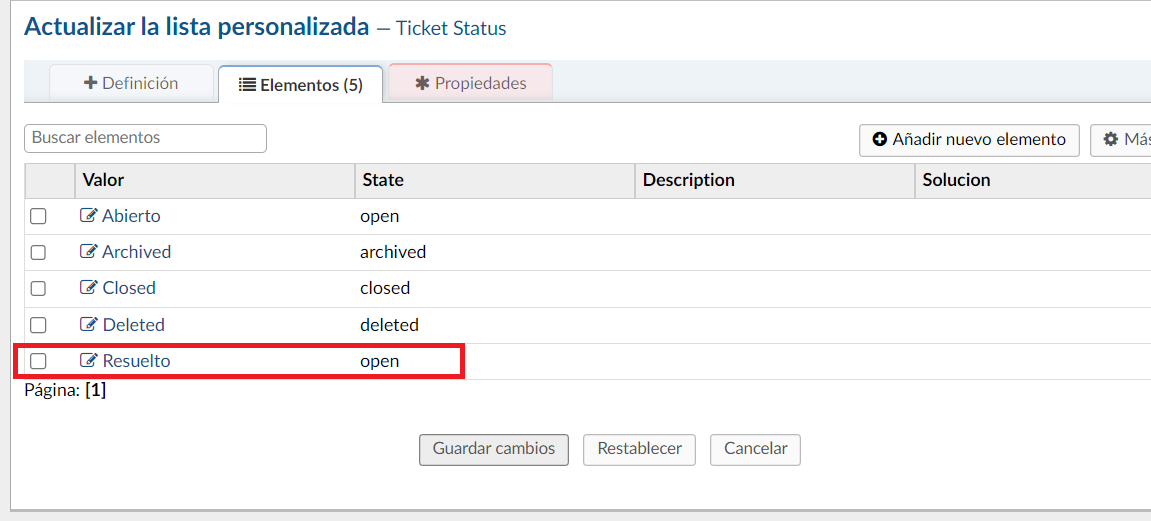Image resolution: width=1151 pixels, height=521 pixels.
Task: Click the edit icon beside Deleted
Action: [x=89, y=325]
